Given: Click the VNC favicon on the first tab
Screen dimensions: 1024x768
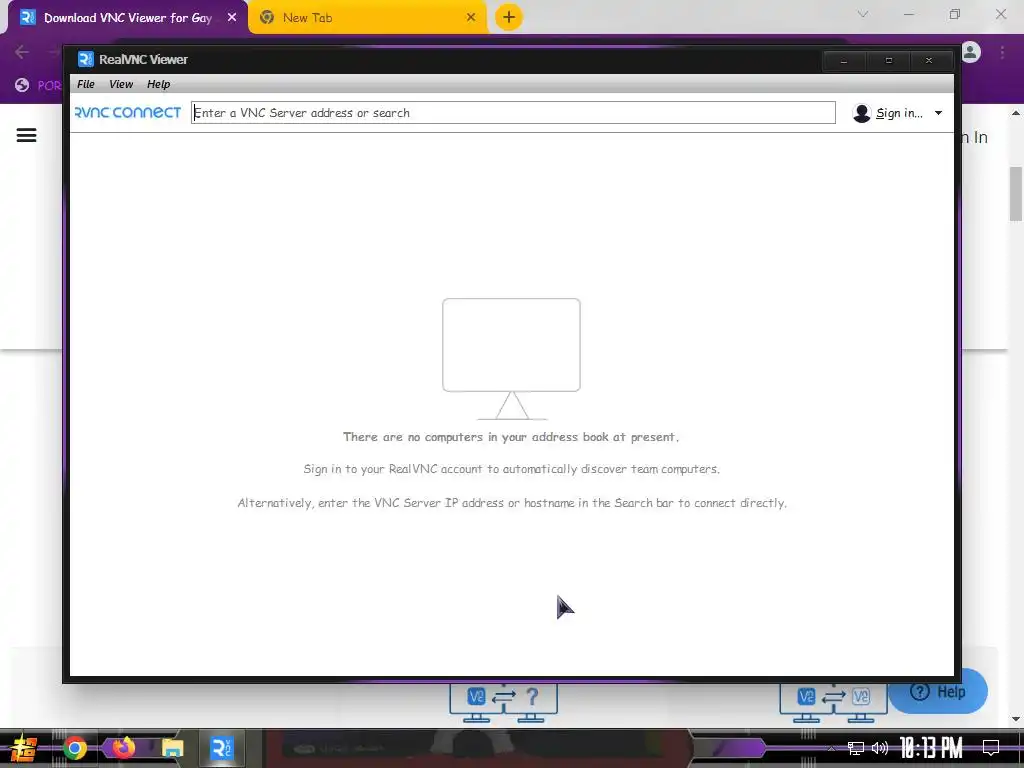Looking at the screenshot, I should click(x=27, y=18).
